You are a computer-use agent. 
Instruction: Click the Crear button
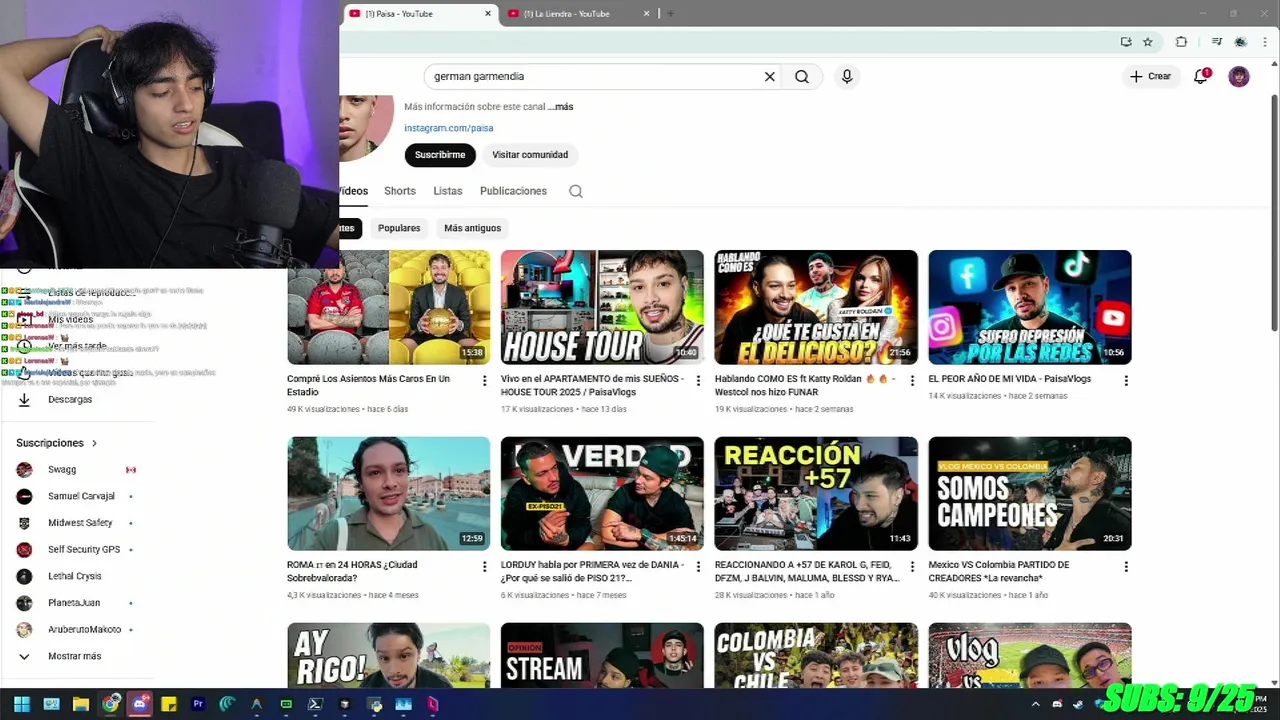click(1150, 76)
